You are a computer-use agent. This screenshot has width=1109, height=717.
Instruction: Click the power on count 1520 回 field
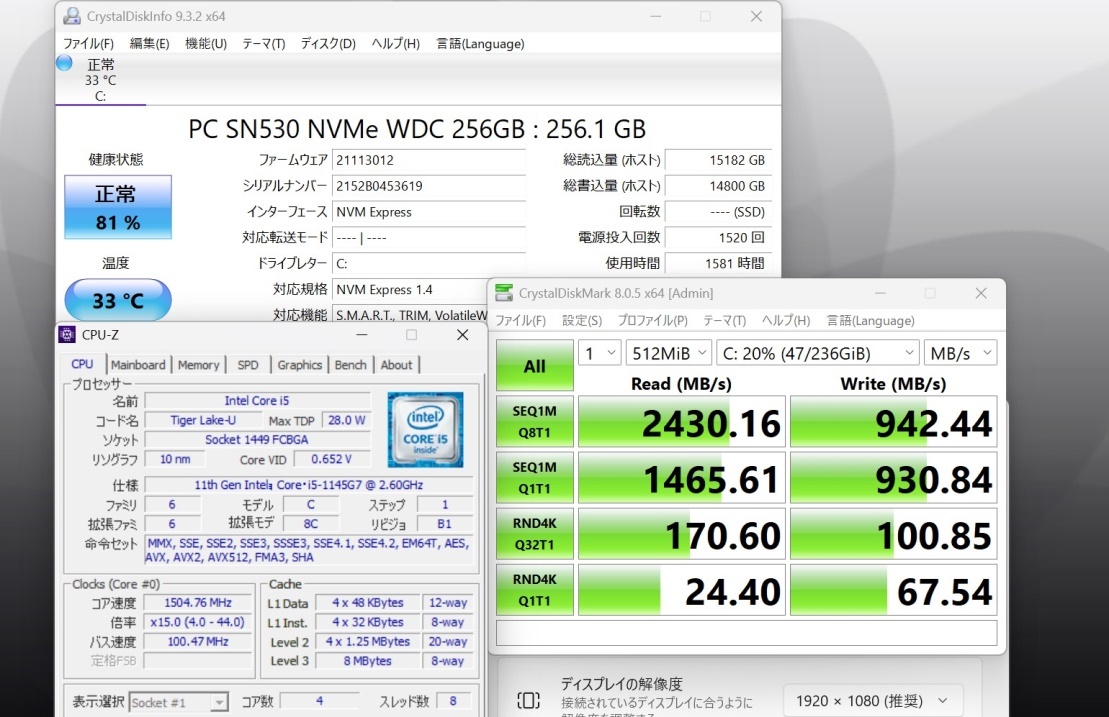[x=718, y=238]
